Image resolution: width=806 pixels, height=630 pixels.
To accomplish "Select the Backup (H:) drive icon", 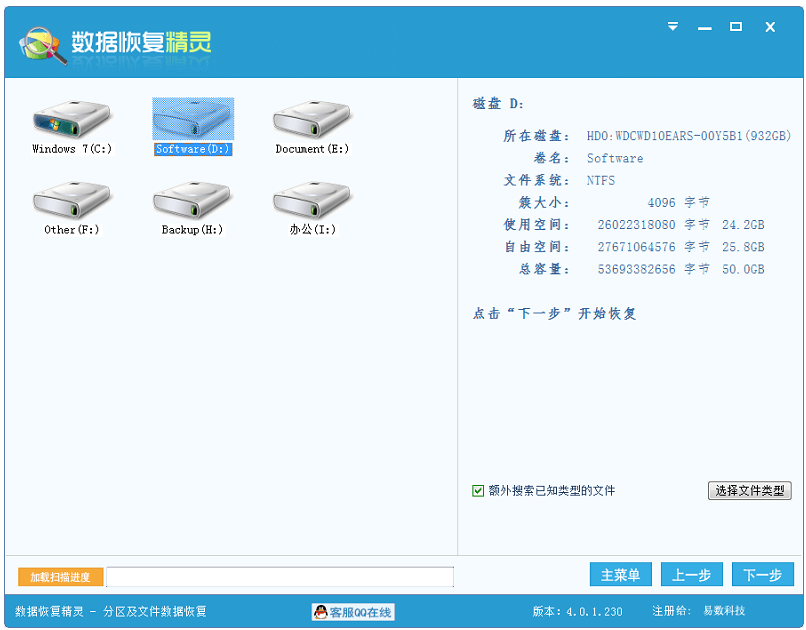I will pos(191,202).
